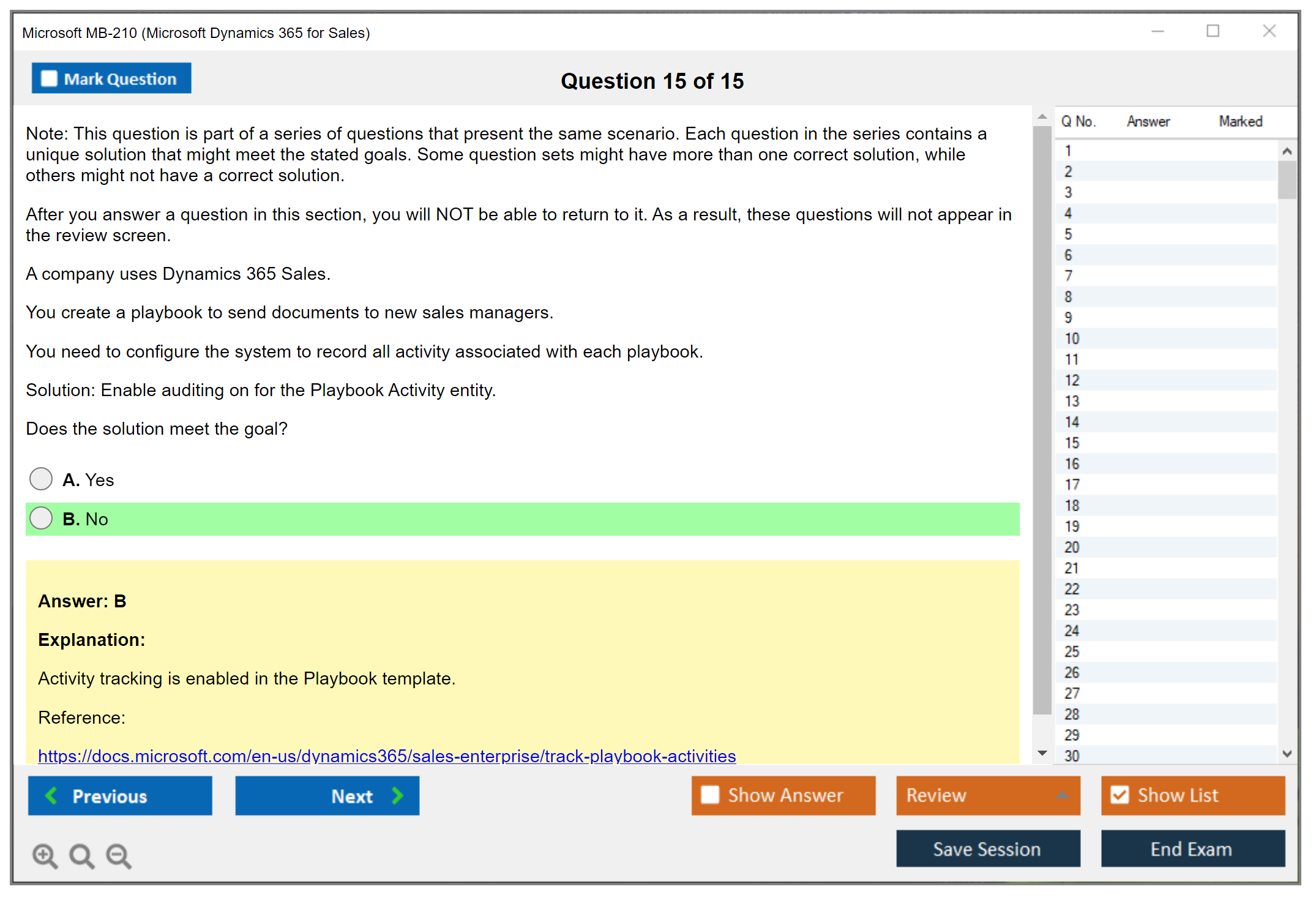Expand the Review dropdown menu
The height and width of the screenshot is (900, 1316).
tap(1062, 795)
